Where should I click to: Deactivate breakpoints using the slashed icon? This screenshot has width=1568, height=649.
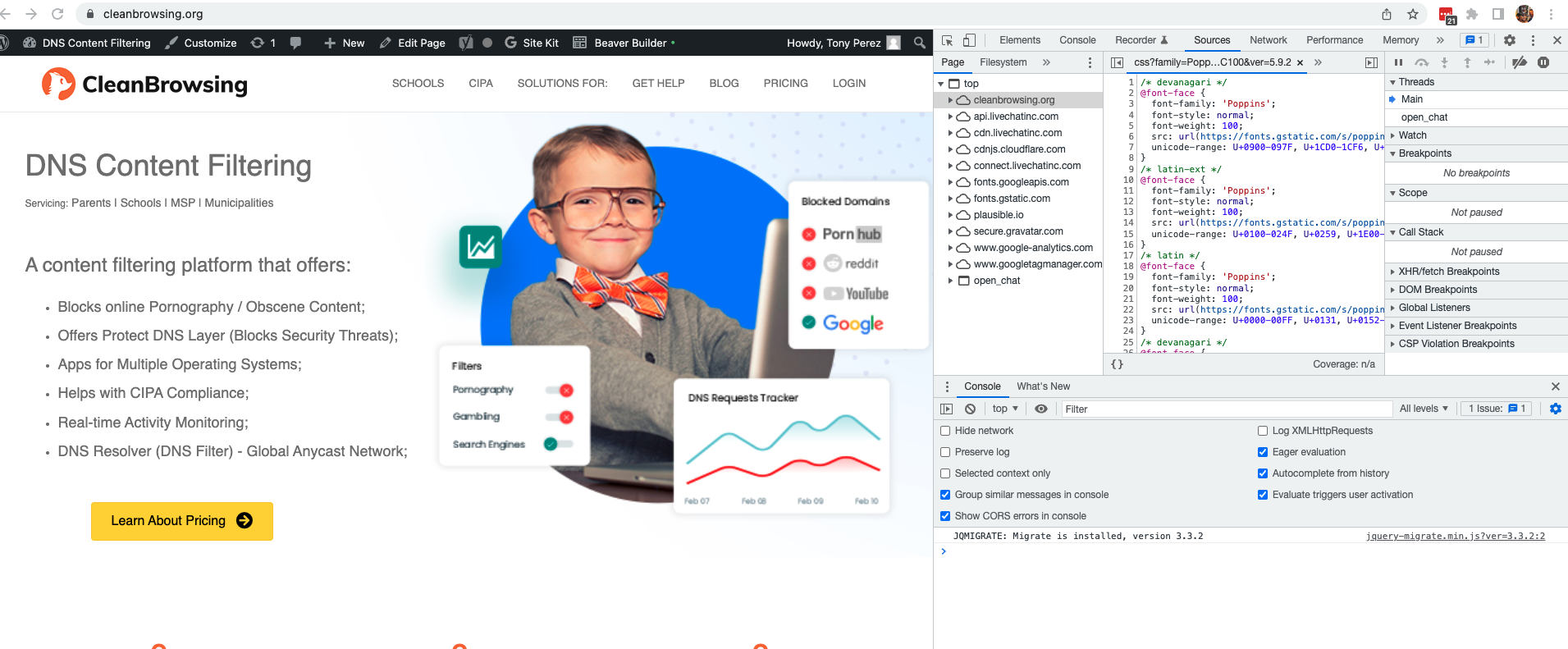click(x=1520, y=62)
